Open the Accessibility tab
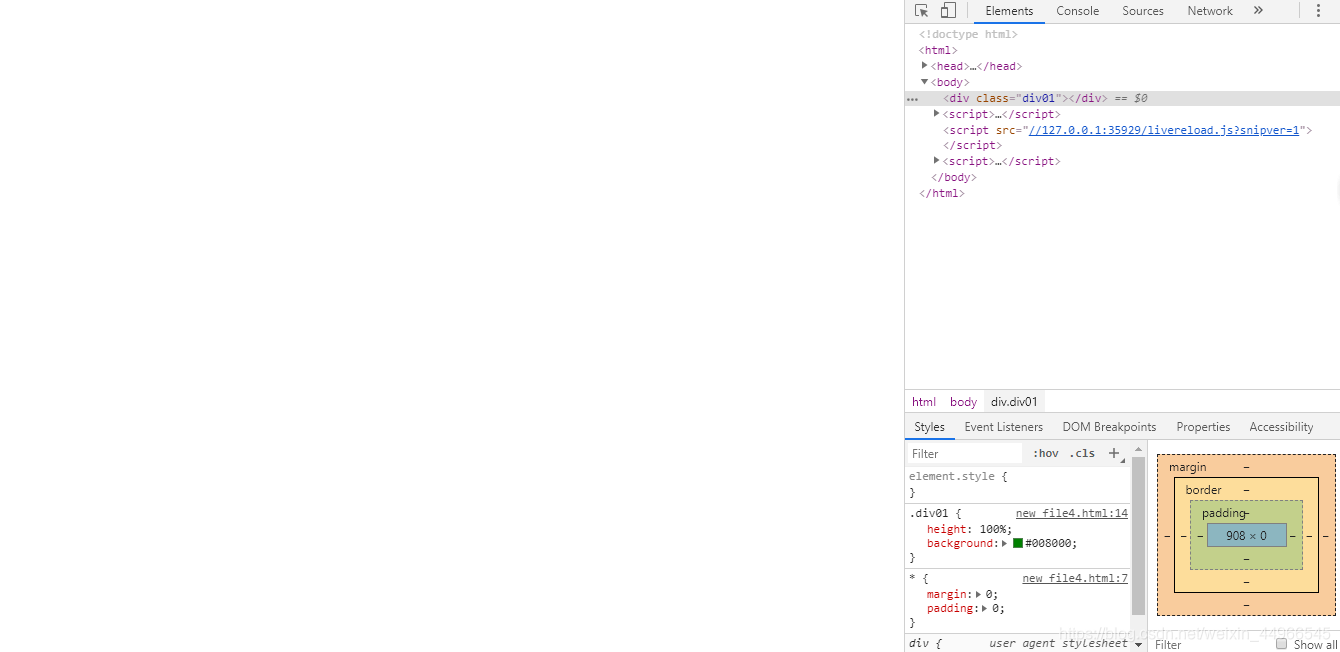 pos(1281,427)
